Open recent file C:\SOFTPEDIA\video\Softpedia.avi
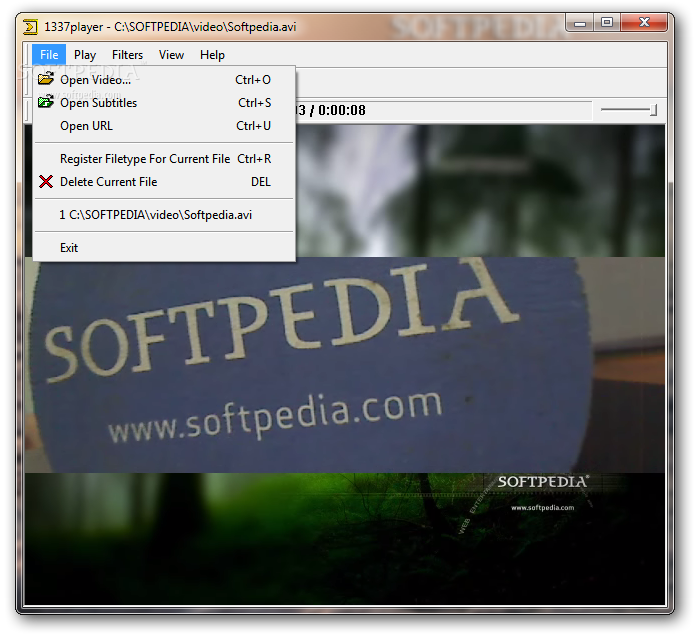 (x=164, y=215)
